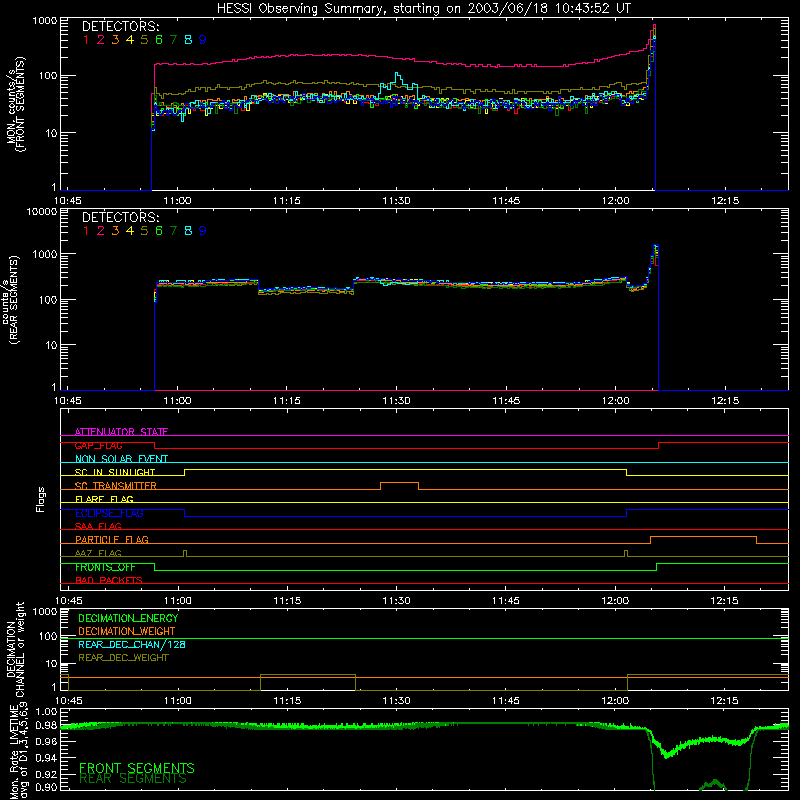
Task: Click the 'DECIMATION CHANNEL or weight' axis title
Action: tap(16, 650)
